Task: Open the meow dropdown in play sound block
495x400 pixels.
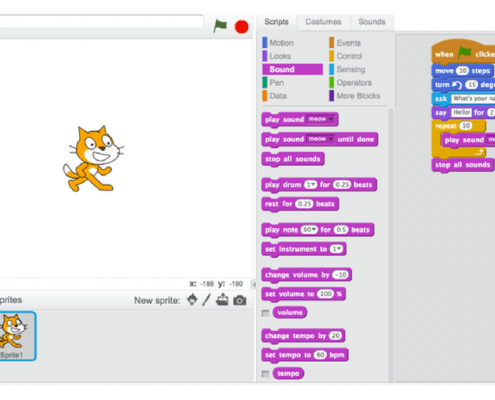Action: 321,119
